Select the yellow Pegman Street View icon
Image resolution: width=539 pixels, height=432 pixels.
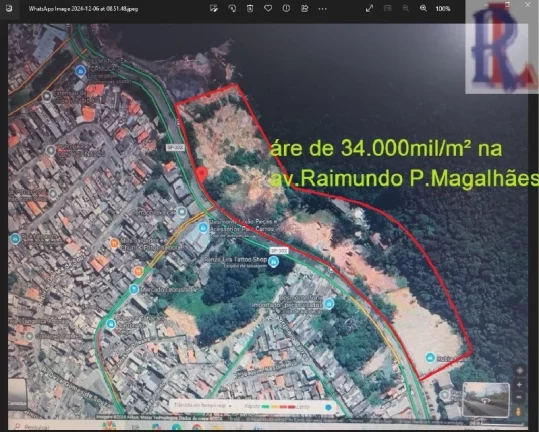coord(519,411)
